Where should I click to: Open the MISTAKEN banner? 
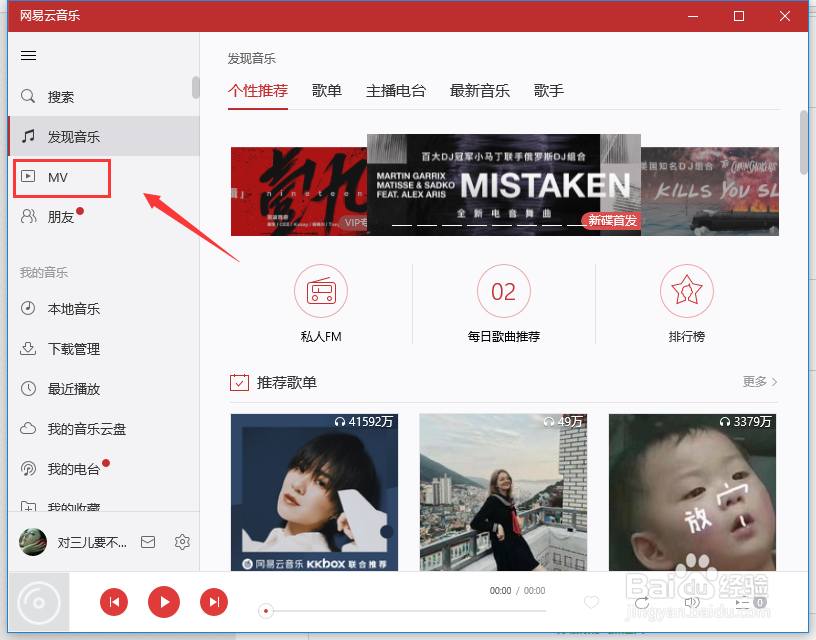[x=504, y=185]
